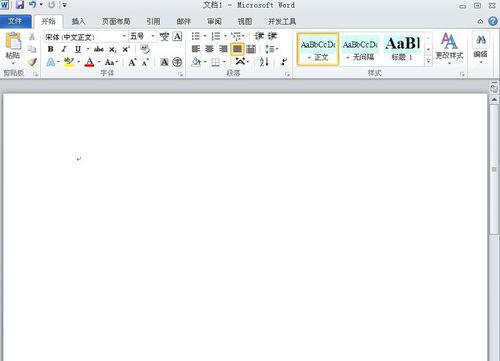Image resolution: width=500 pixels, height=361 pixels.
Task: Open the Word Help question mark icon
Action: coord(493,21)
